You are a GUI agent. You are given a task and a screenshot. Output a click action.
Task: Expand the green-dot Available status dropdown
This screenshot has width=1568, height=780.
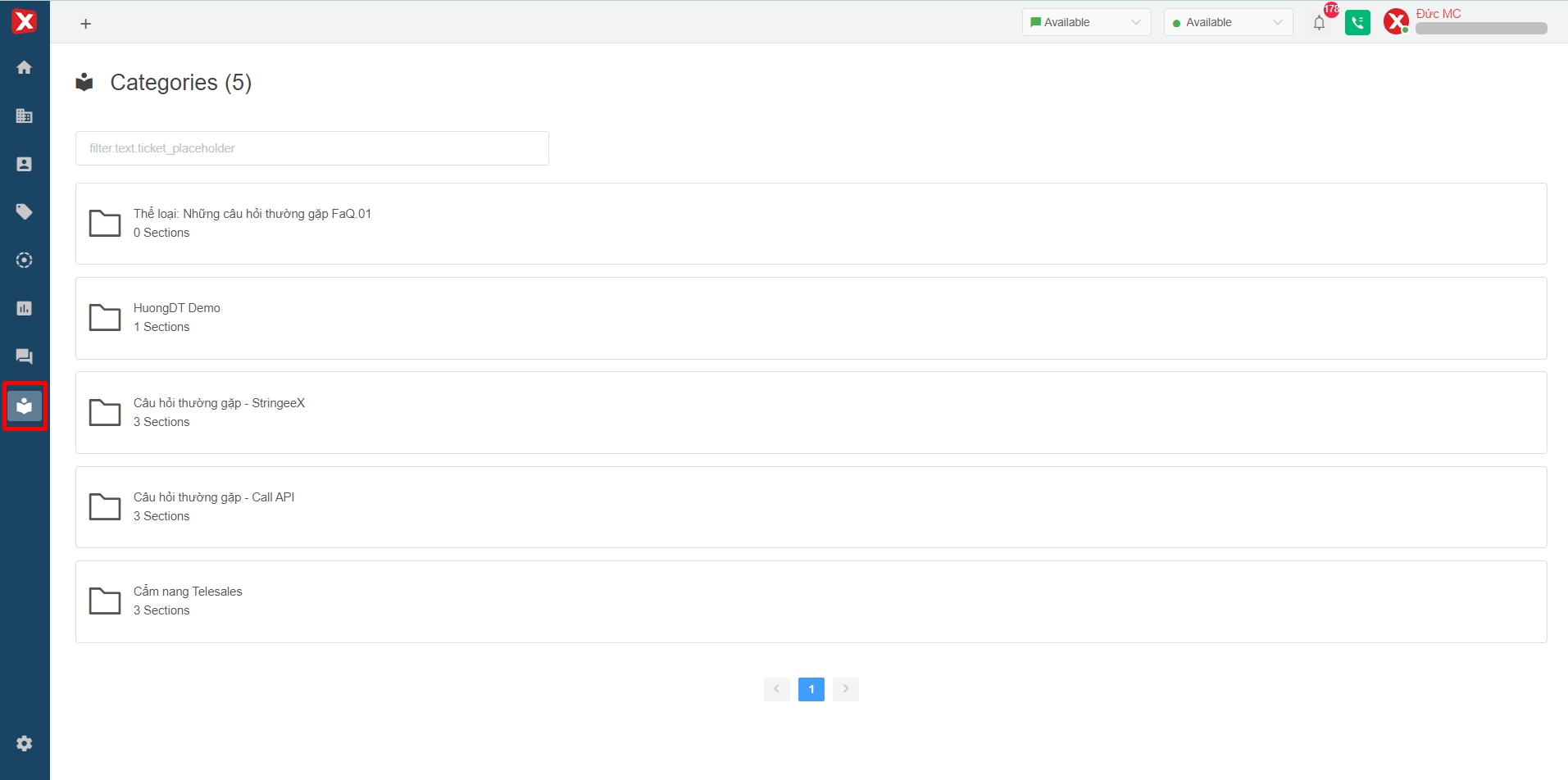(1228, 22)
